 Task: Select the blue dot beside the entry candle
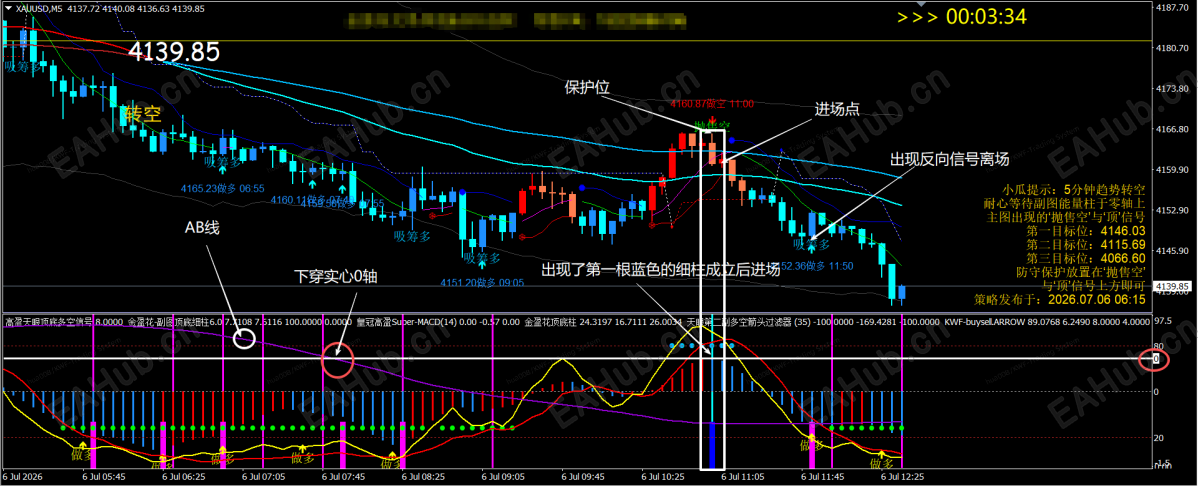pos(733,141)
